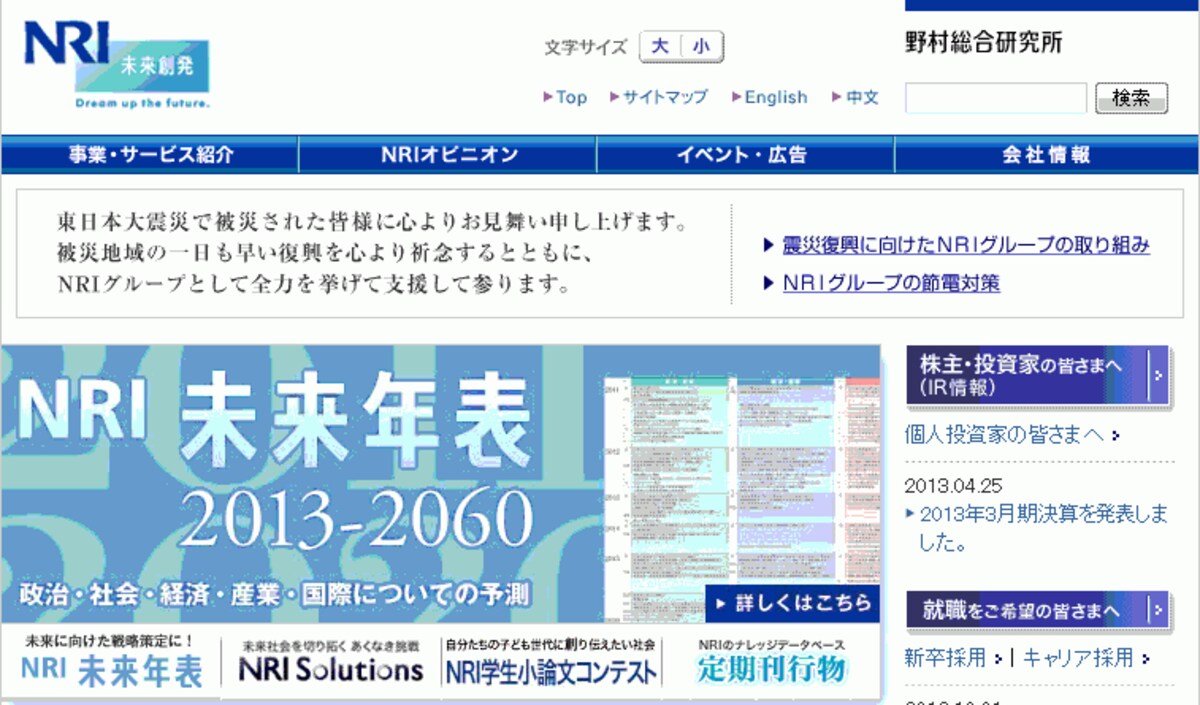Open the NRIオピニオン menu
The height and width of the screenshot is (705, 1200).
coord(448,155)
